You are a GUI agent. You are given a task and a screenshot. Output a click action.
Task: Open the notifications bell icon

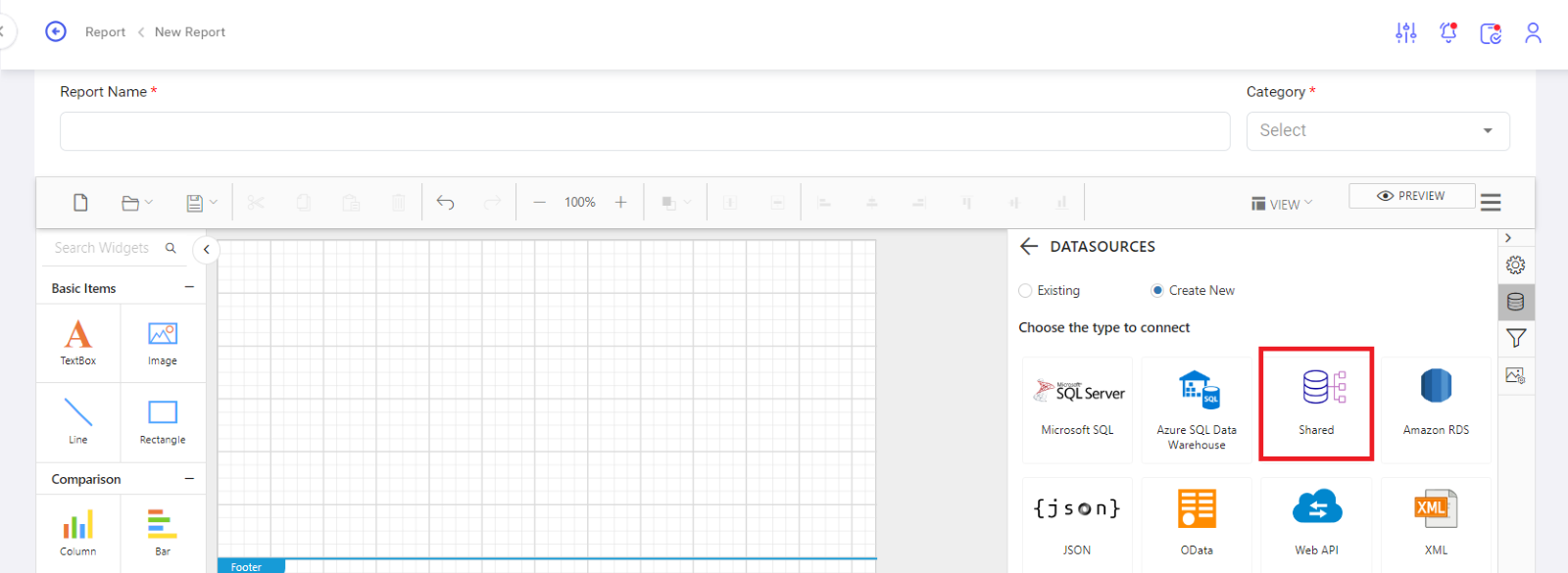click(x=1447, y=33)
